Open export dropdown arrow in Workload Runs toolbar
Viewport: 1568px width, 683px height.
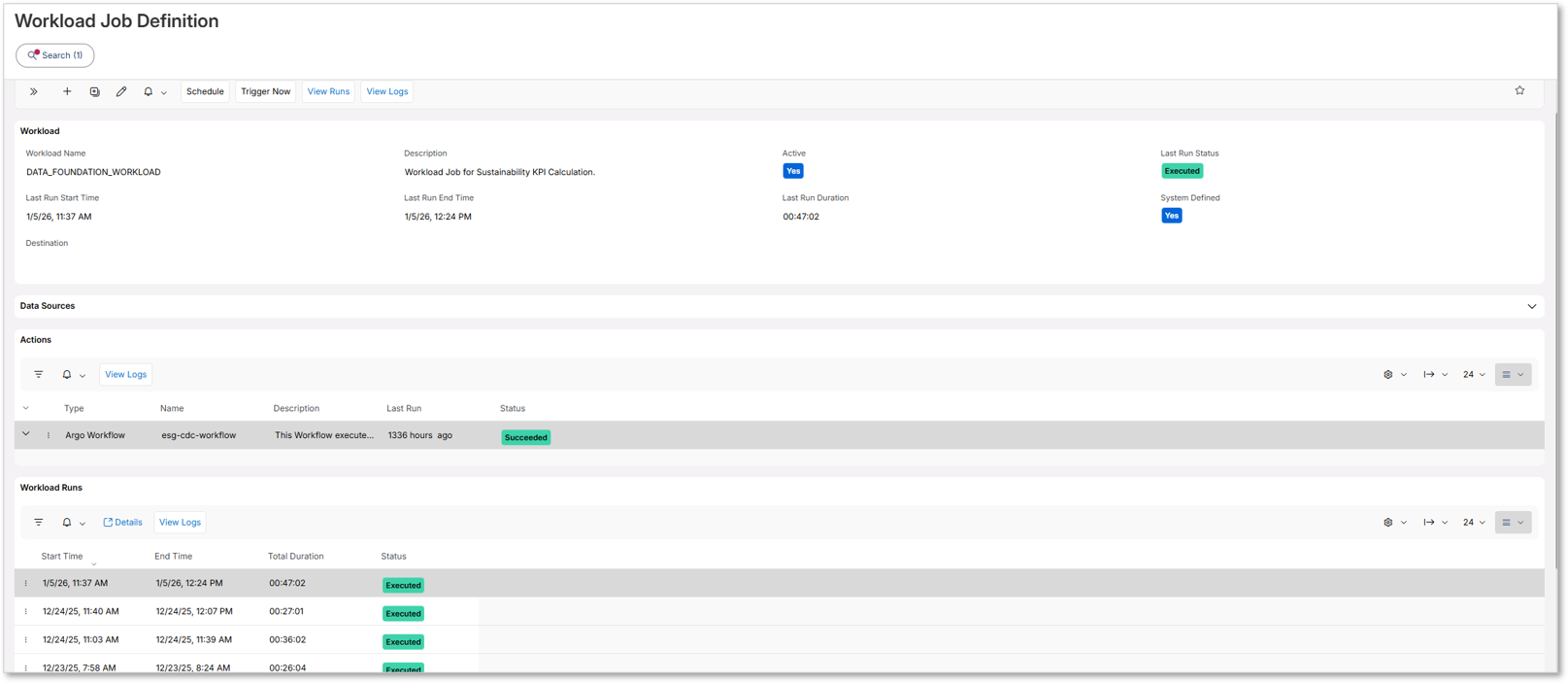click(1445, 523)
